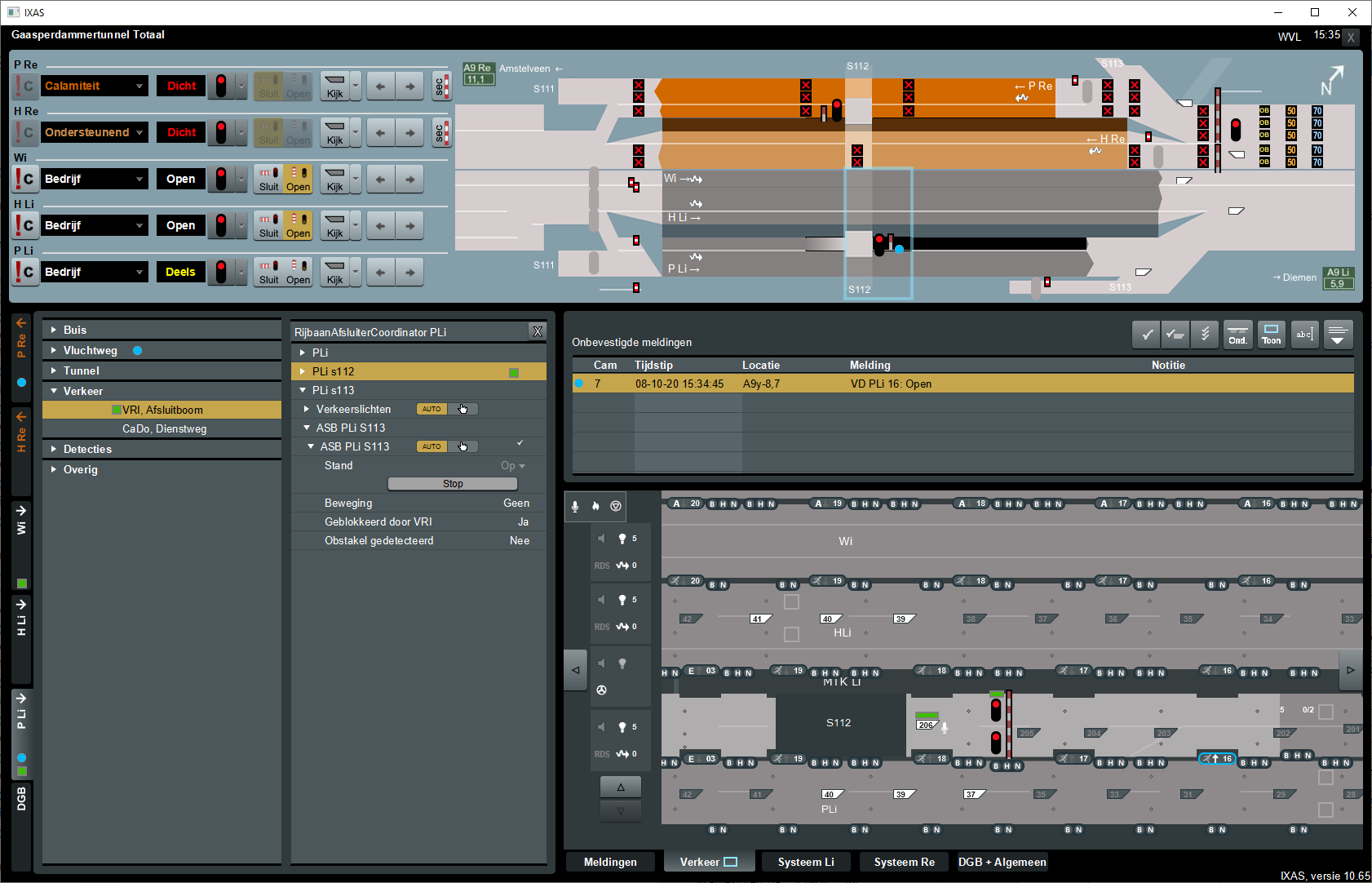Click the Ond. glasses icon above the meldingen list
The width and height of the screenshot is (1372, 883).
click(x=1237, y=334)
